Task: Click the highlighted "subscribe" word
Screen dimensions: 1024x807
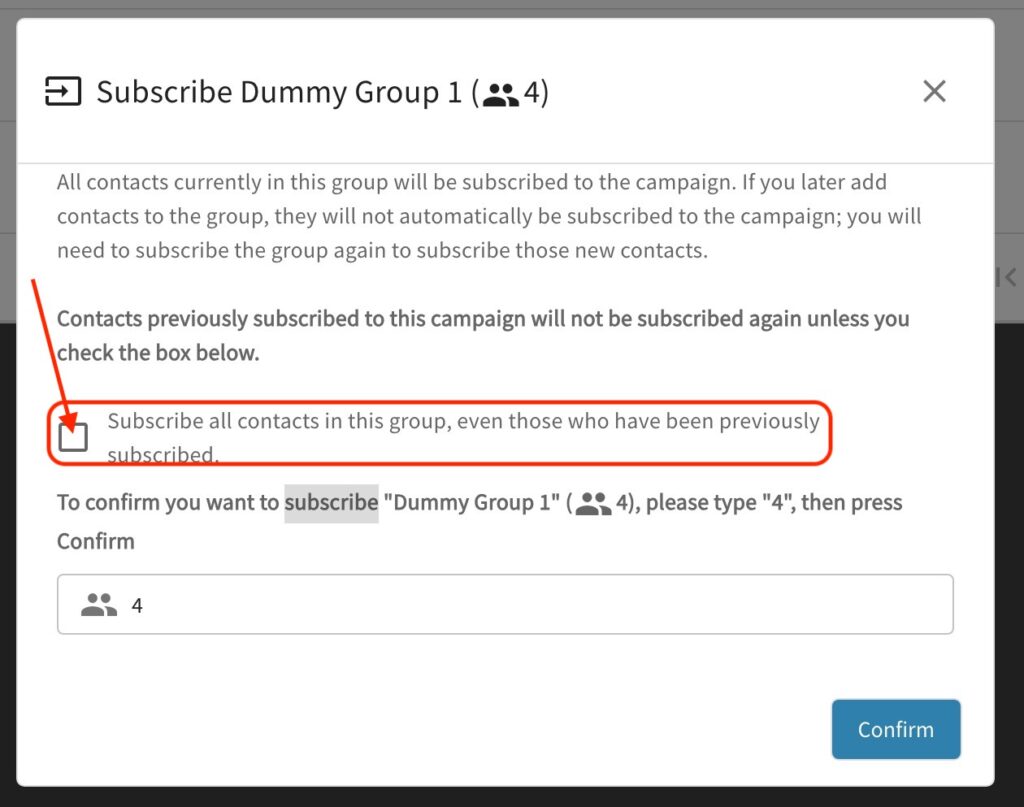Action: [331, 502]
